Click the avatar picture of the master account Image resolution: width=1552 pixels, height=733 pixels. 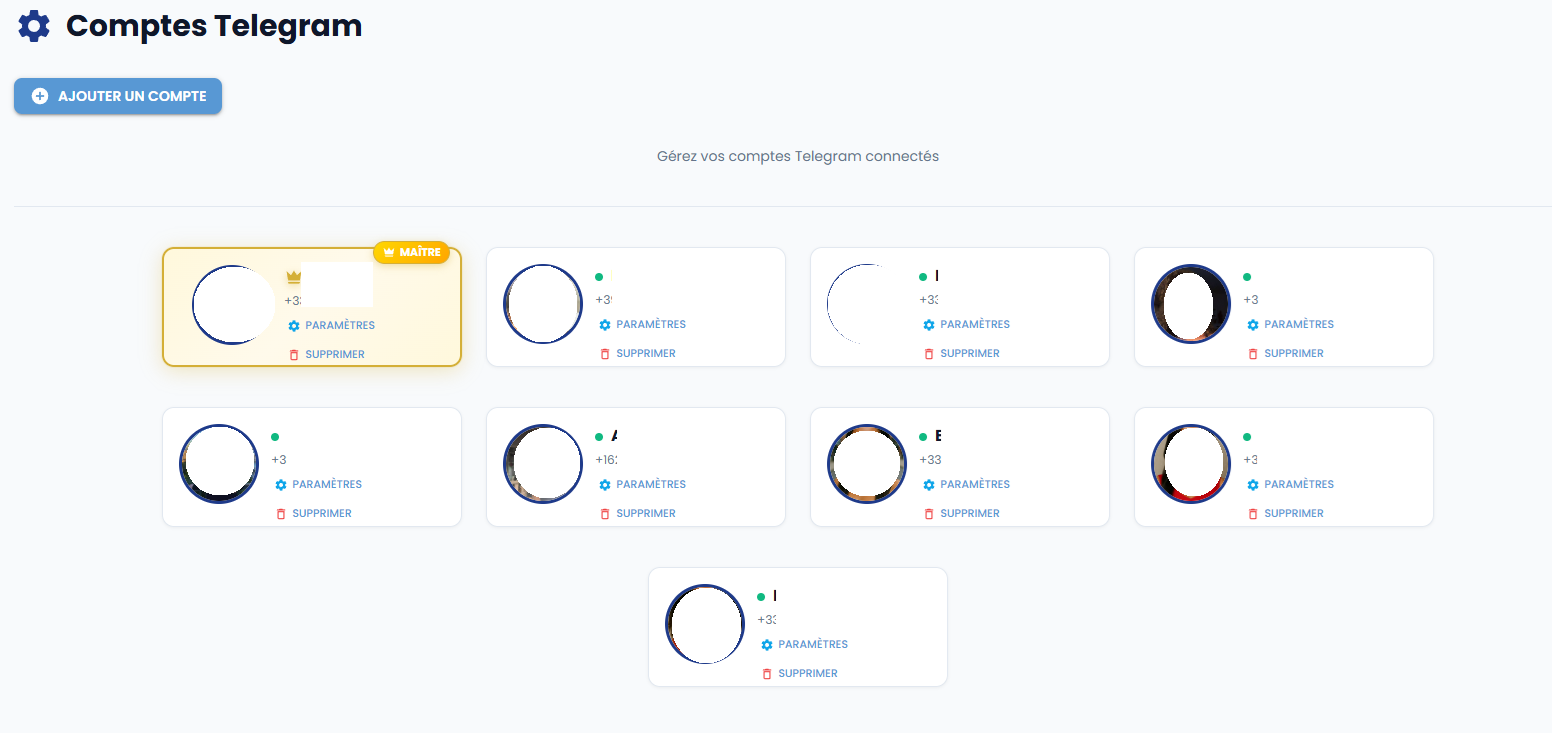(234, 304)
